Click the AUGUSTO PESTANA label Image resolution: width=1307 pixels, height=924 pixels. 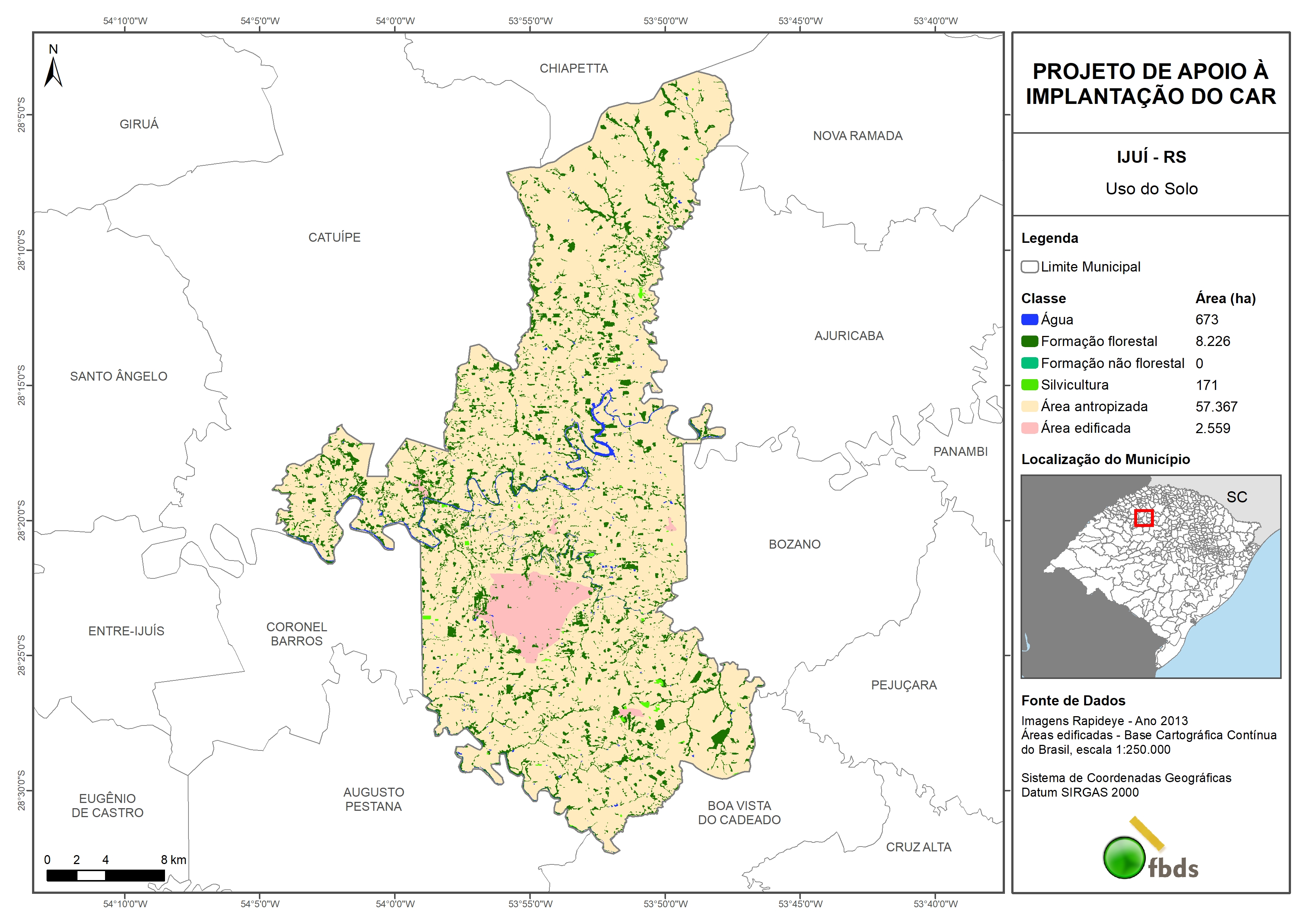pos(374,799)
